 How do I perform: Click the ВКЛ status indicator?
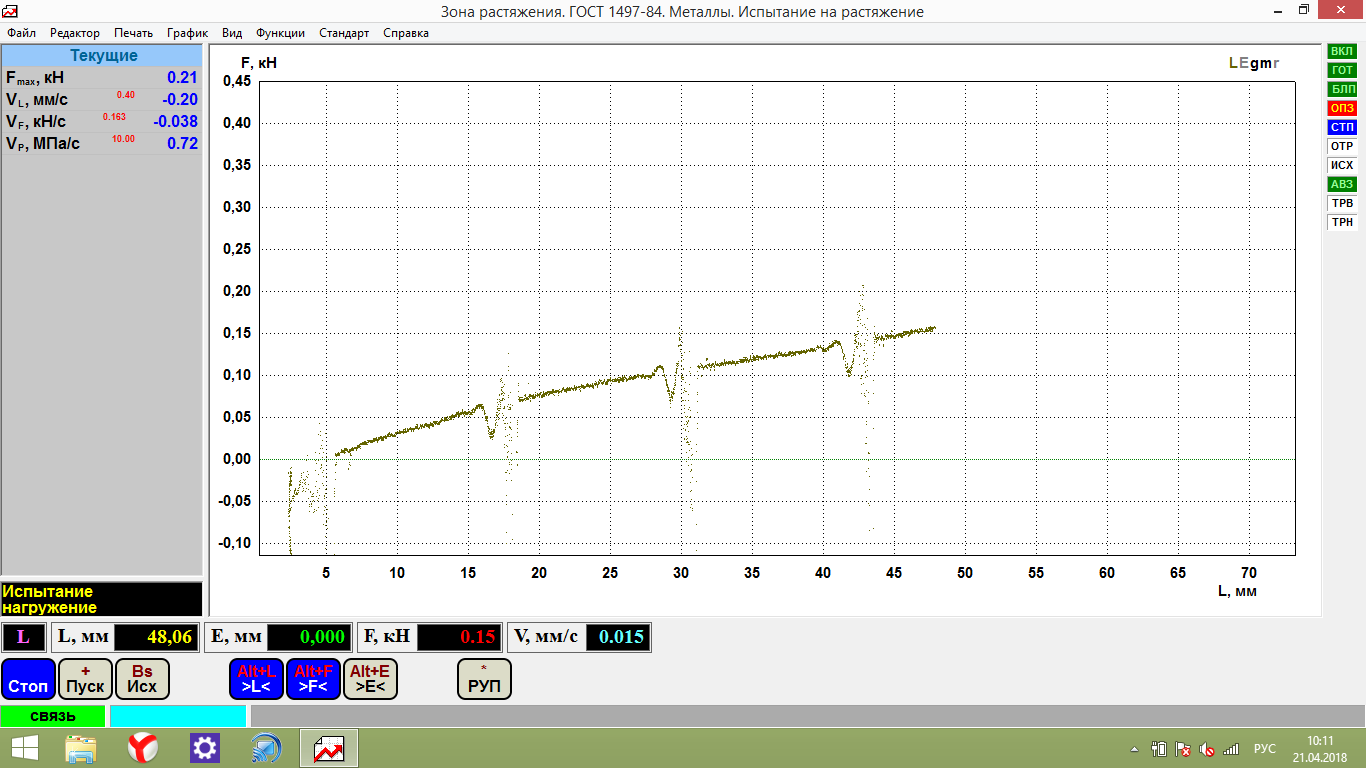[1342, 51]
